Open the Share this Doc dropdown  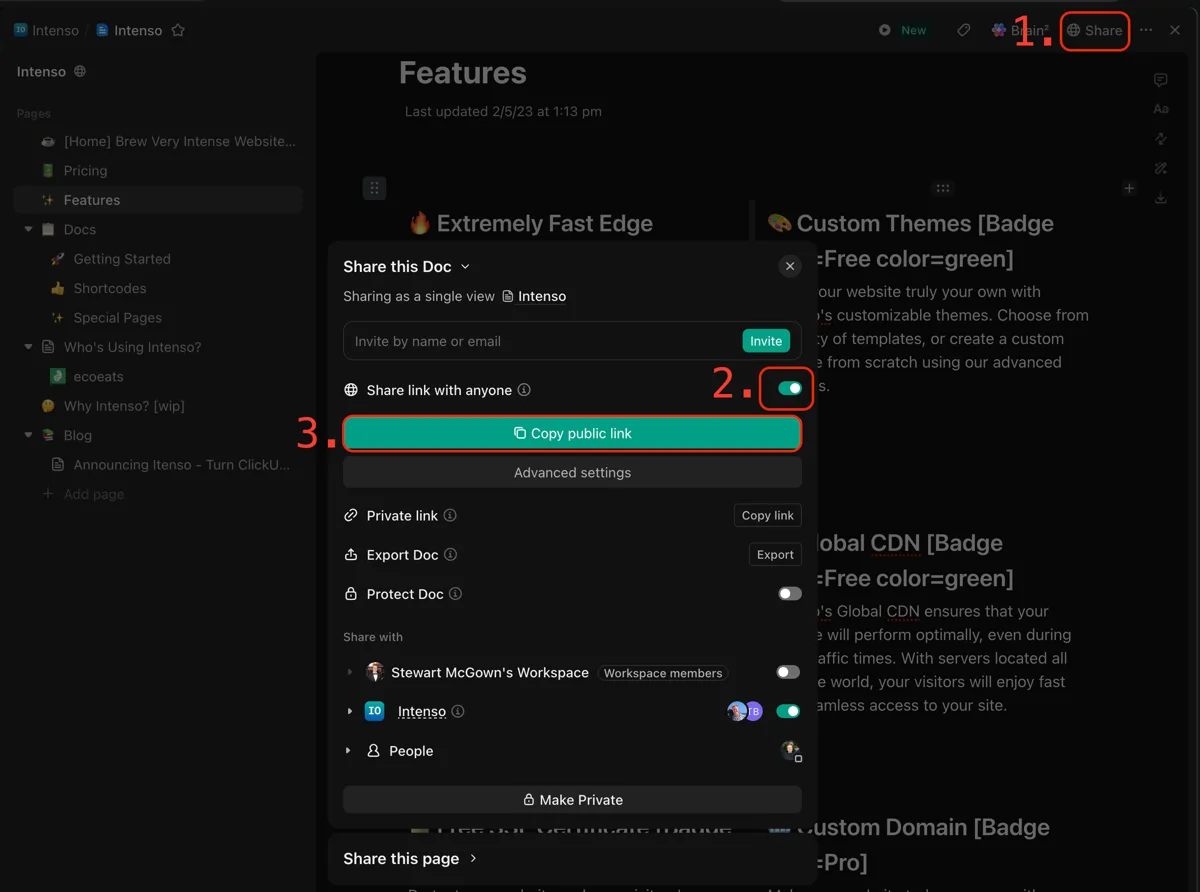pyautogui.click(x=407, y=266)
